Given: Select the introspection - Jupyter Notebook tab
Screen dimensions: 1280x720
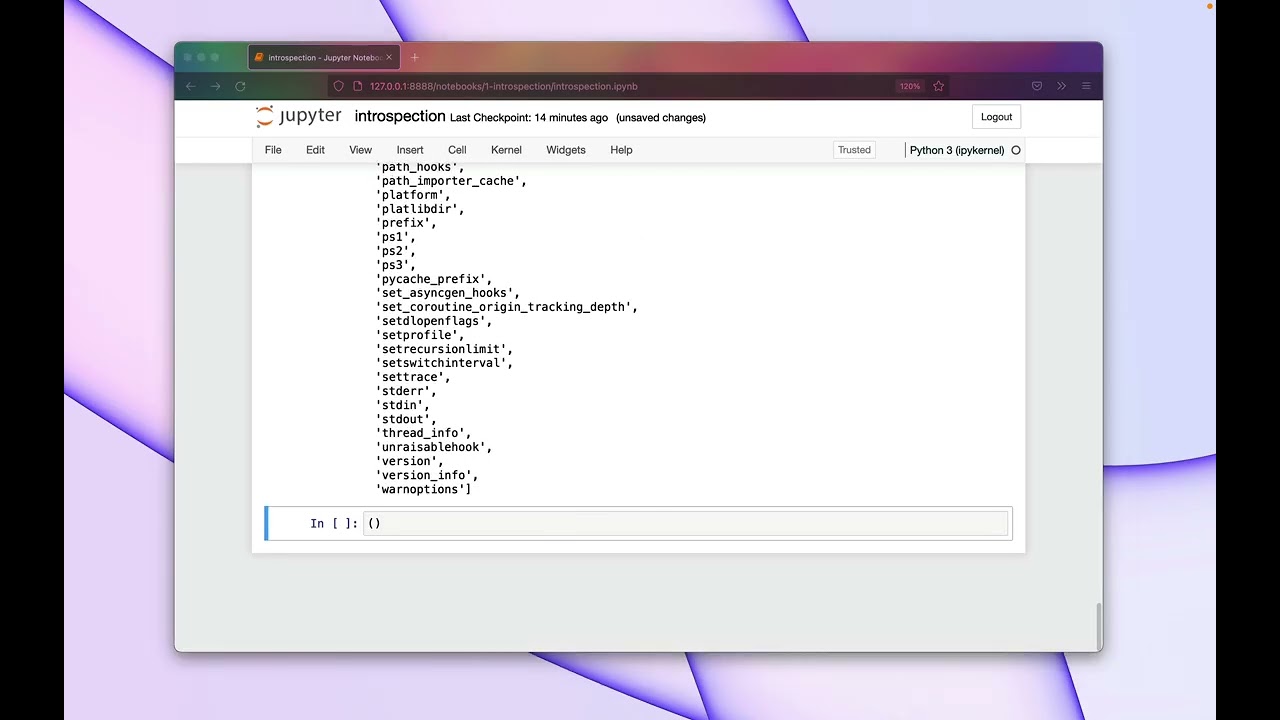Looking at the screenshot, I should point(323,57).
